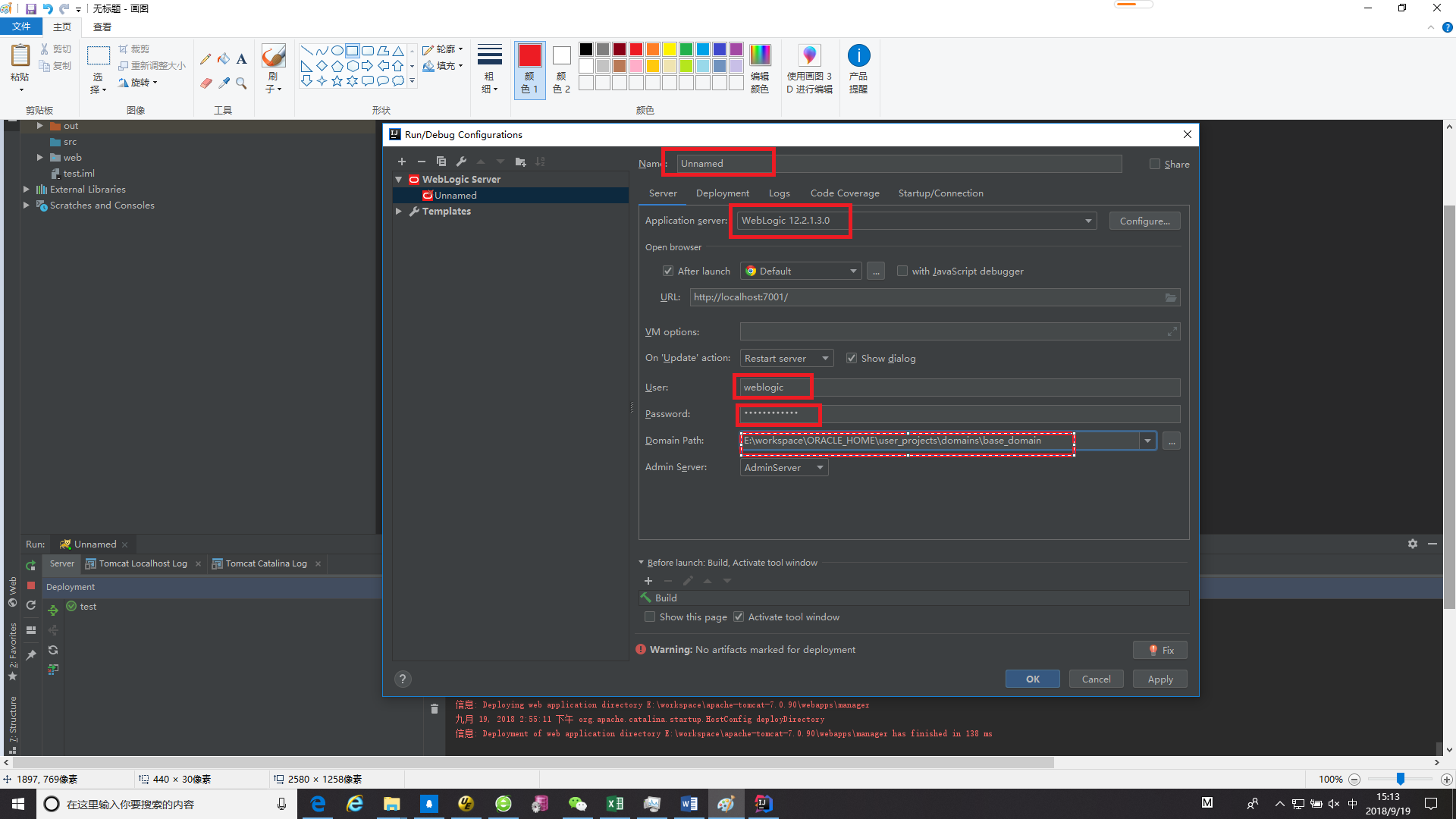Click the add configuration plus icon

click(x=402, y=162)
